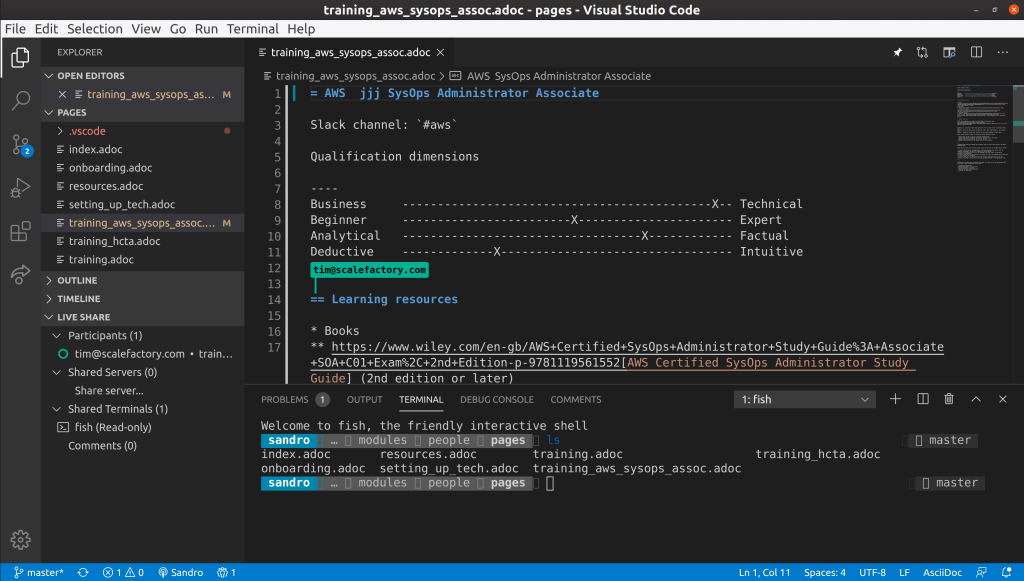Click Share server... link

(x=109, y=390)
